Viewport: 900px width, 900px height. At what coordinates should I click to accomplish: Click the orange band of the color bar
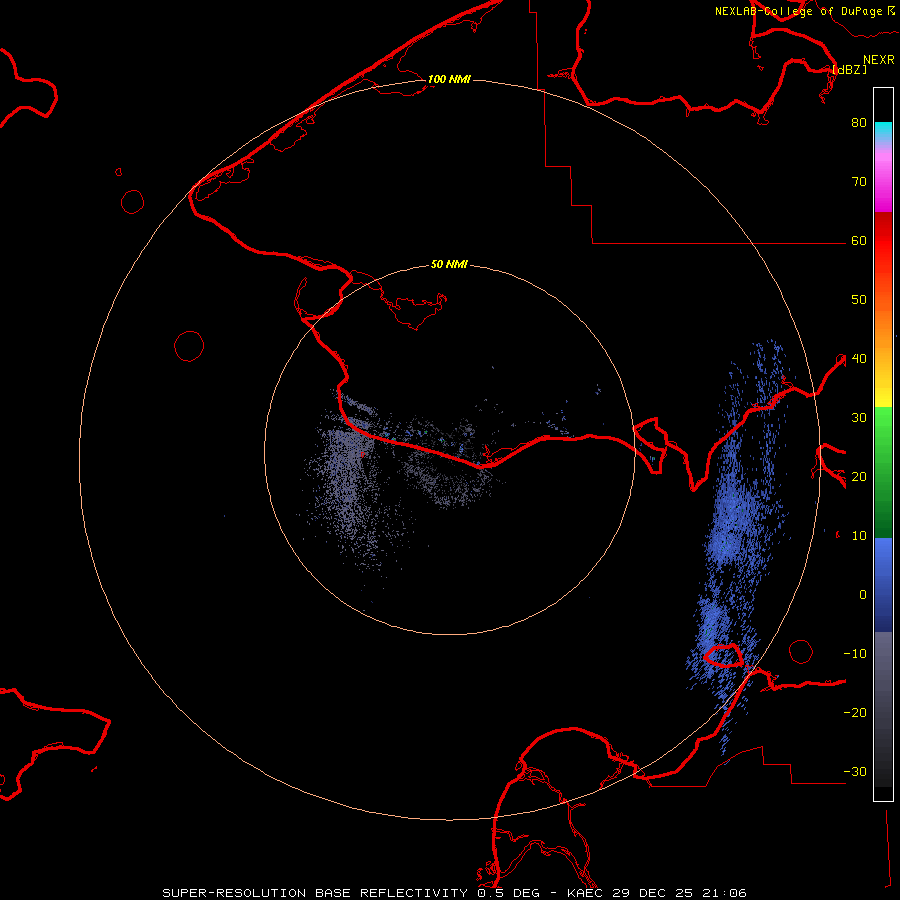click(883, 327)
